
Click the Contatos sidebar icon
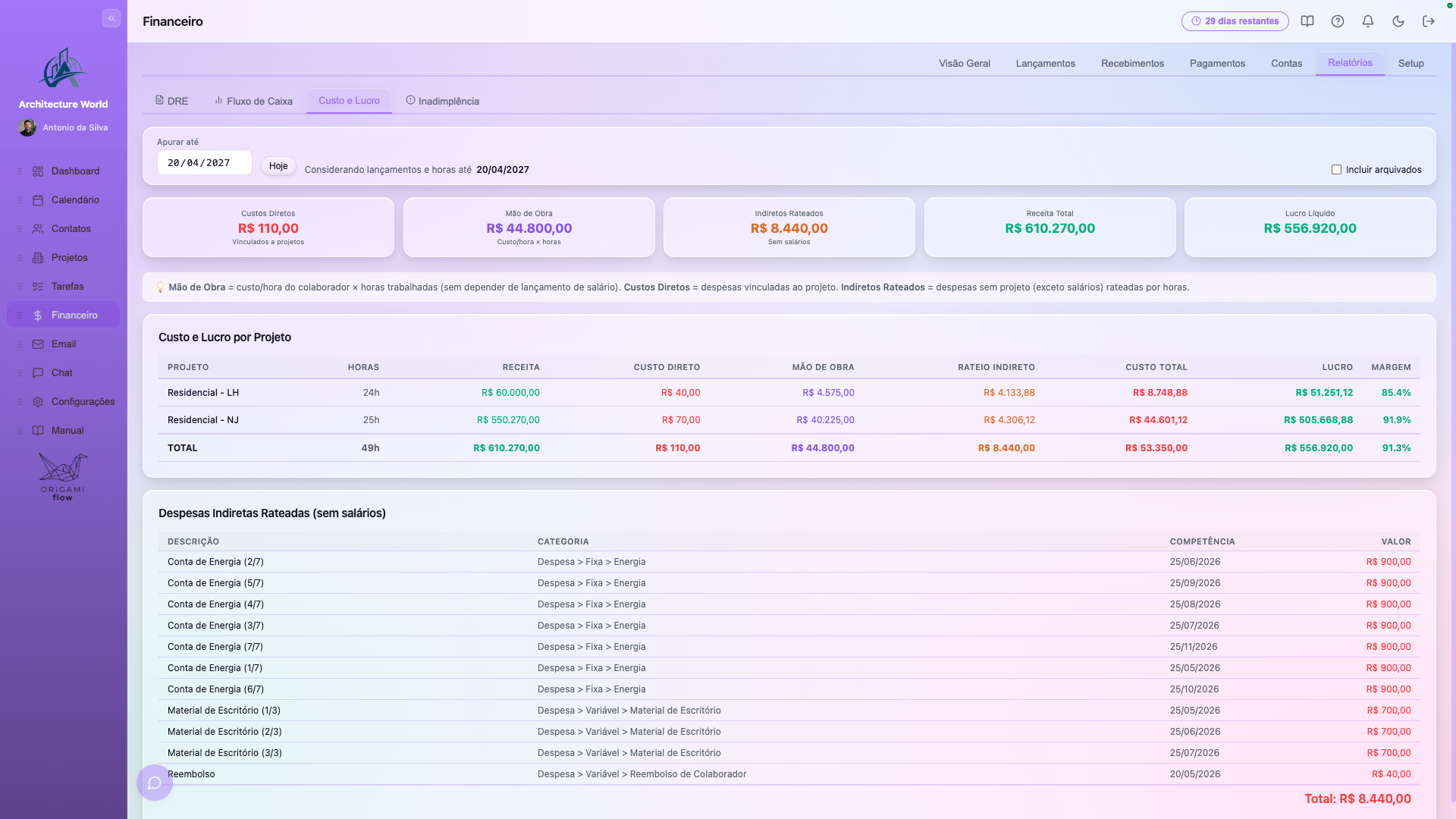tap(38, 229)
